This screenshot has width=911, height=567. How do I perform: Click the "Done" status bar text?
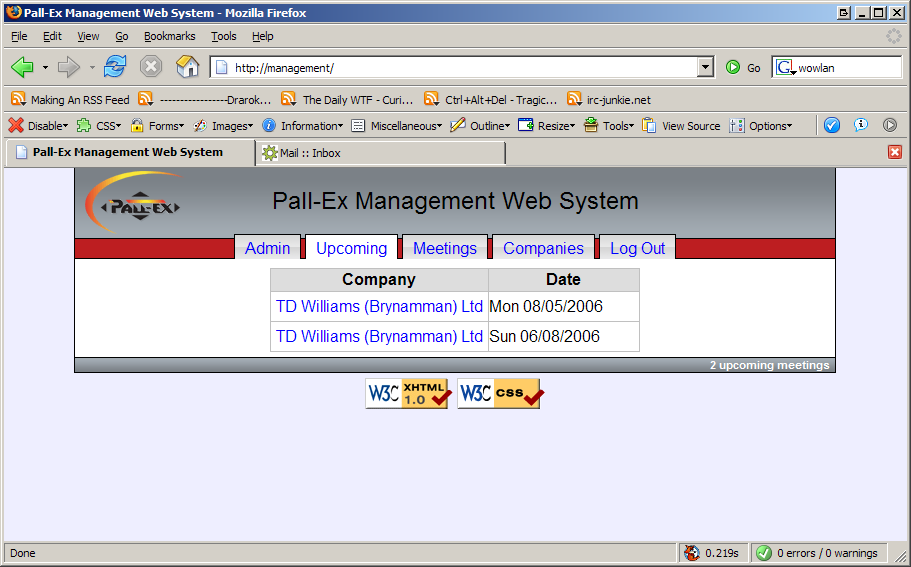23,553
